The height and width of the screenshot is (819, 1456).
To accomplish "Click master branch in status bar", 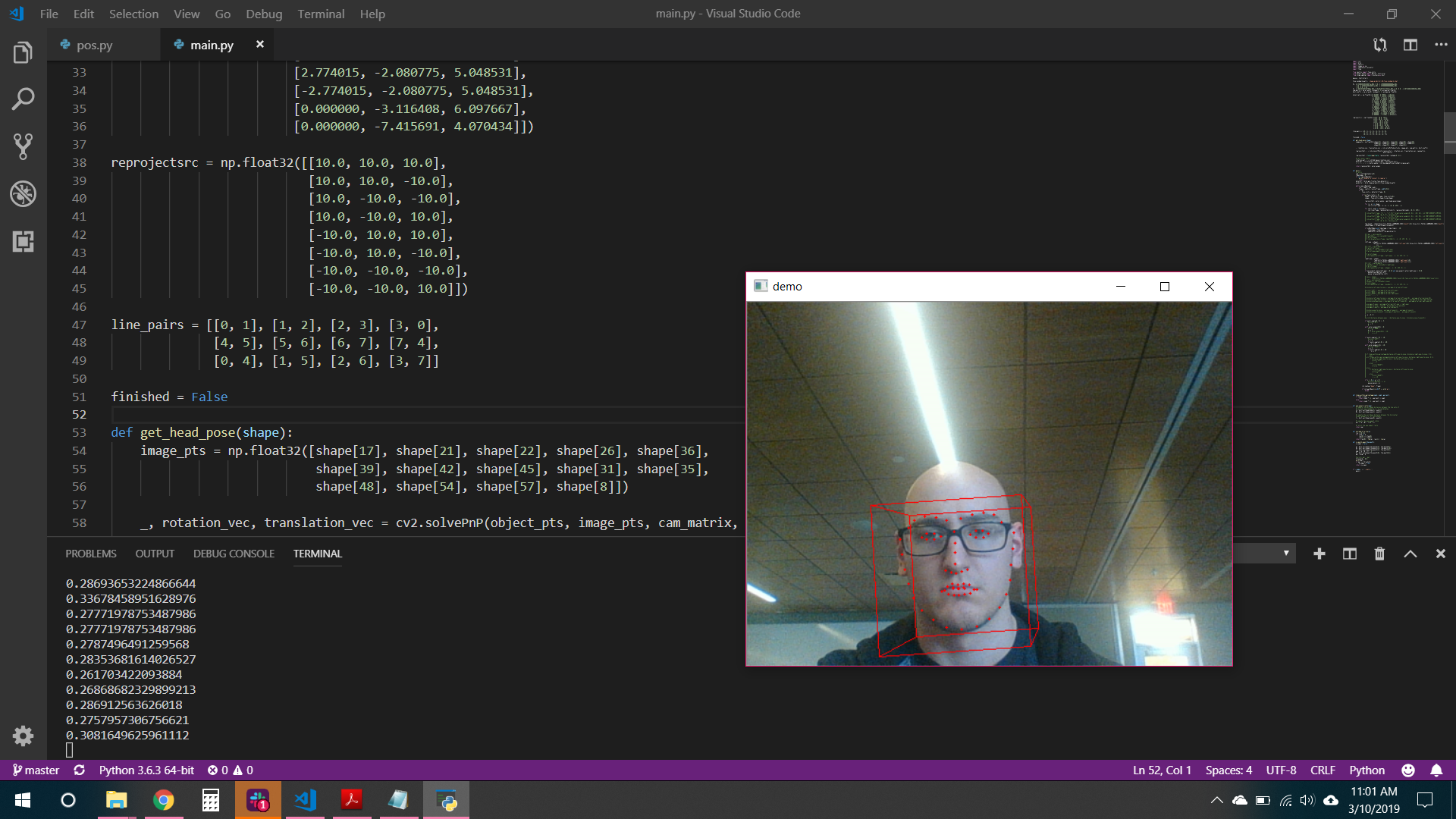I will pyautogui.click(x=36, y=770).
